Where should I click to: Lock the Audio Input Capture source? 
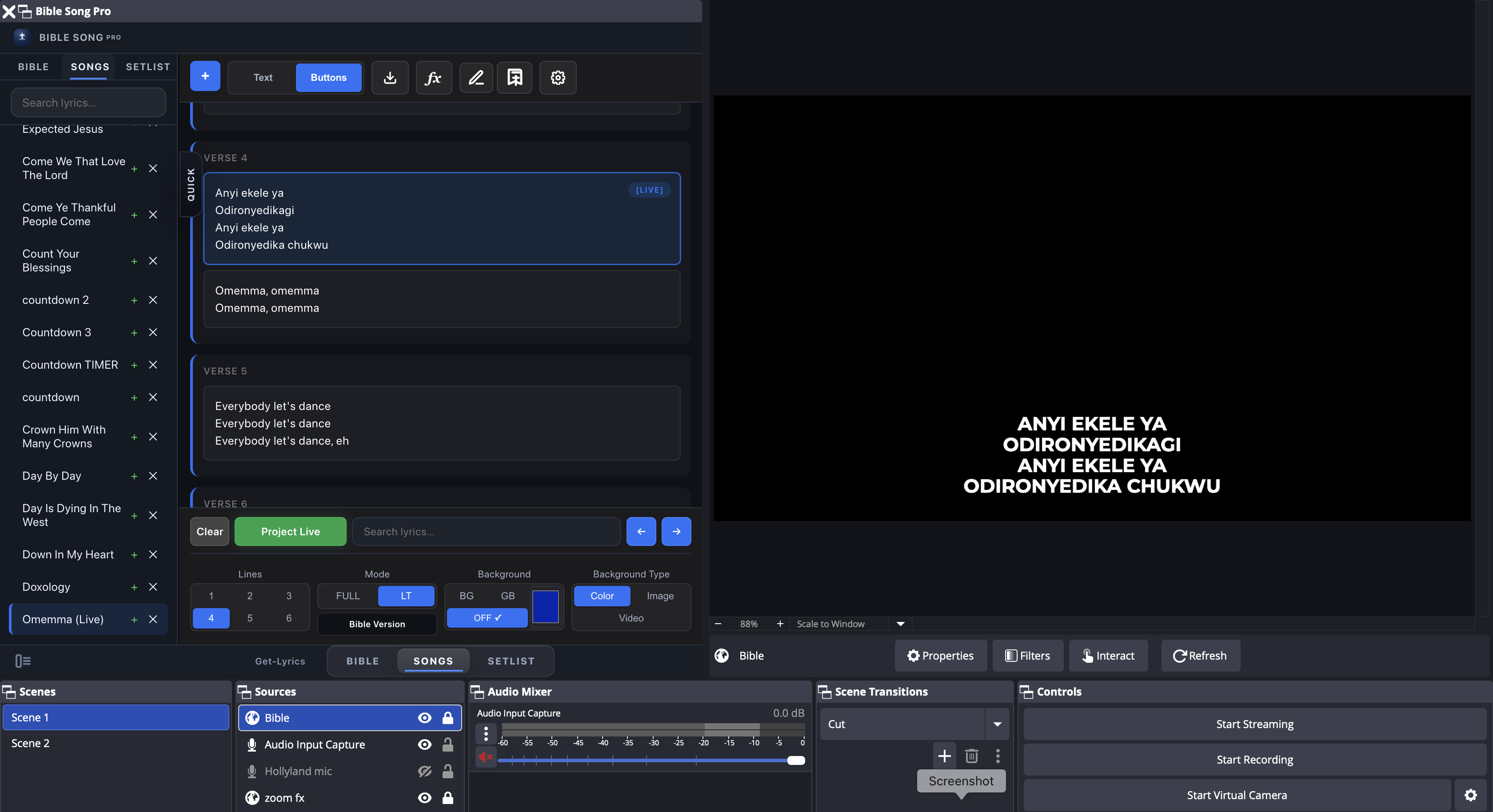coord(447,744)
